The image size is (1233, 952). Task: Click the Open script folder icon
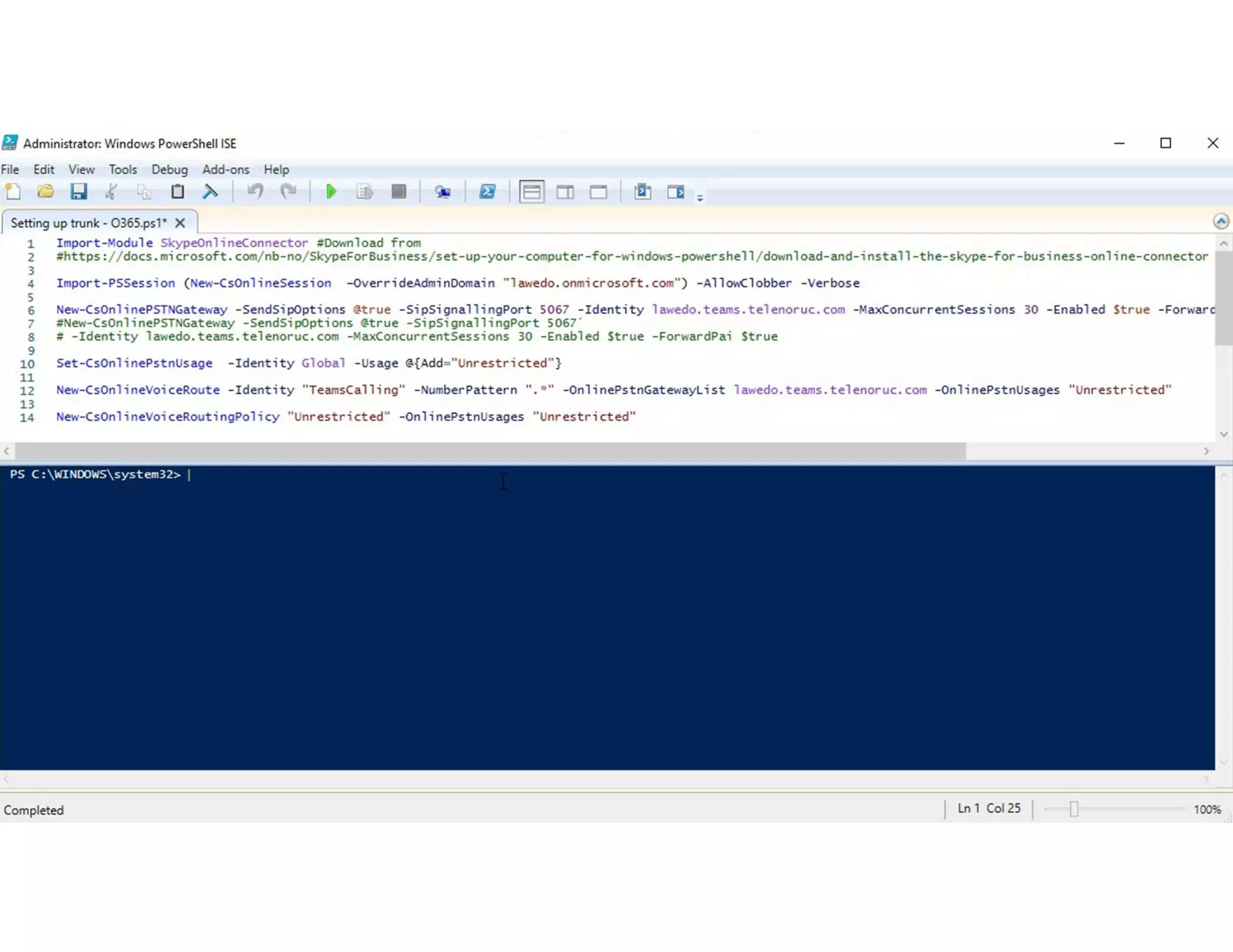coord(46,192)
